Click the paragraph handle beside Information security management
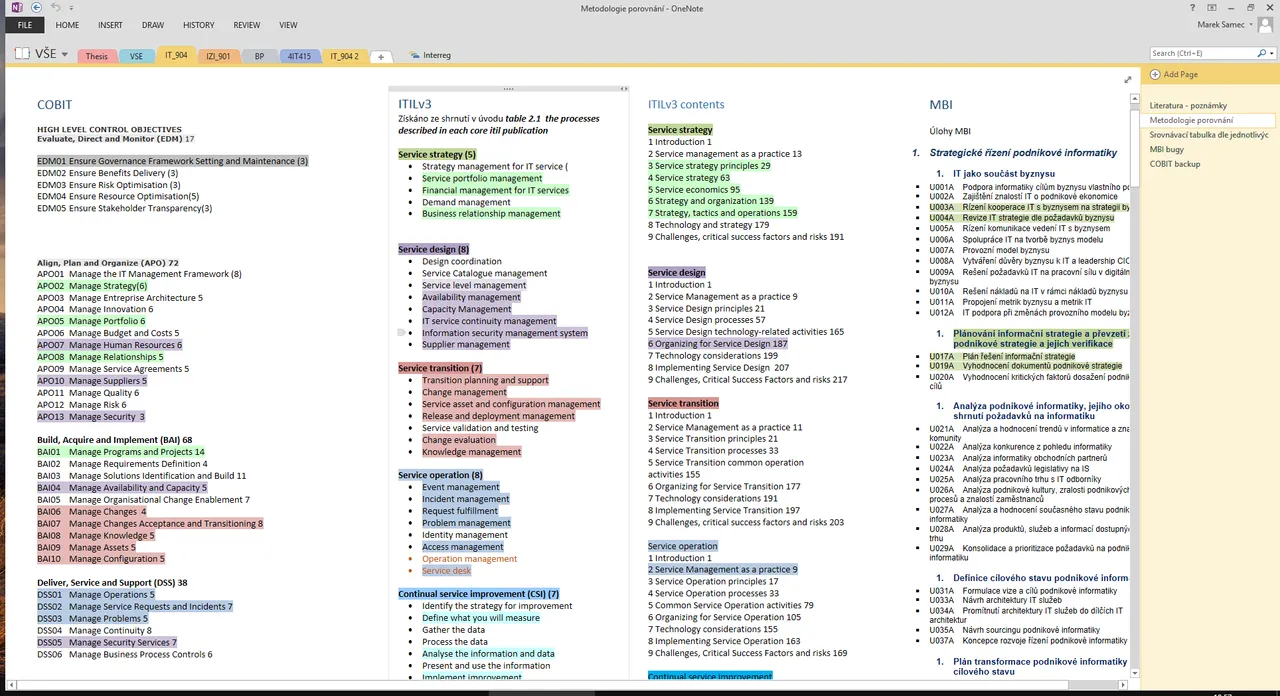The width and height of the screenshot is (1280, 696). [x=401, y=332]
